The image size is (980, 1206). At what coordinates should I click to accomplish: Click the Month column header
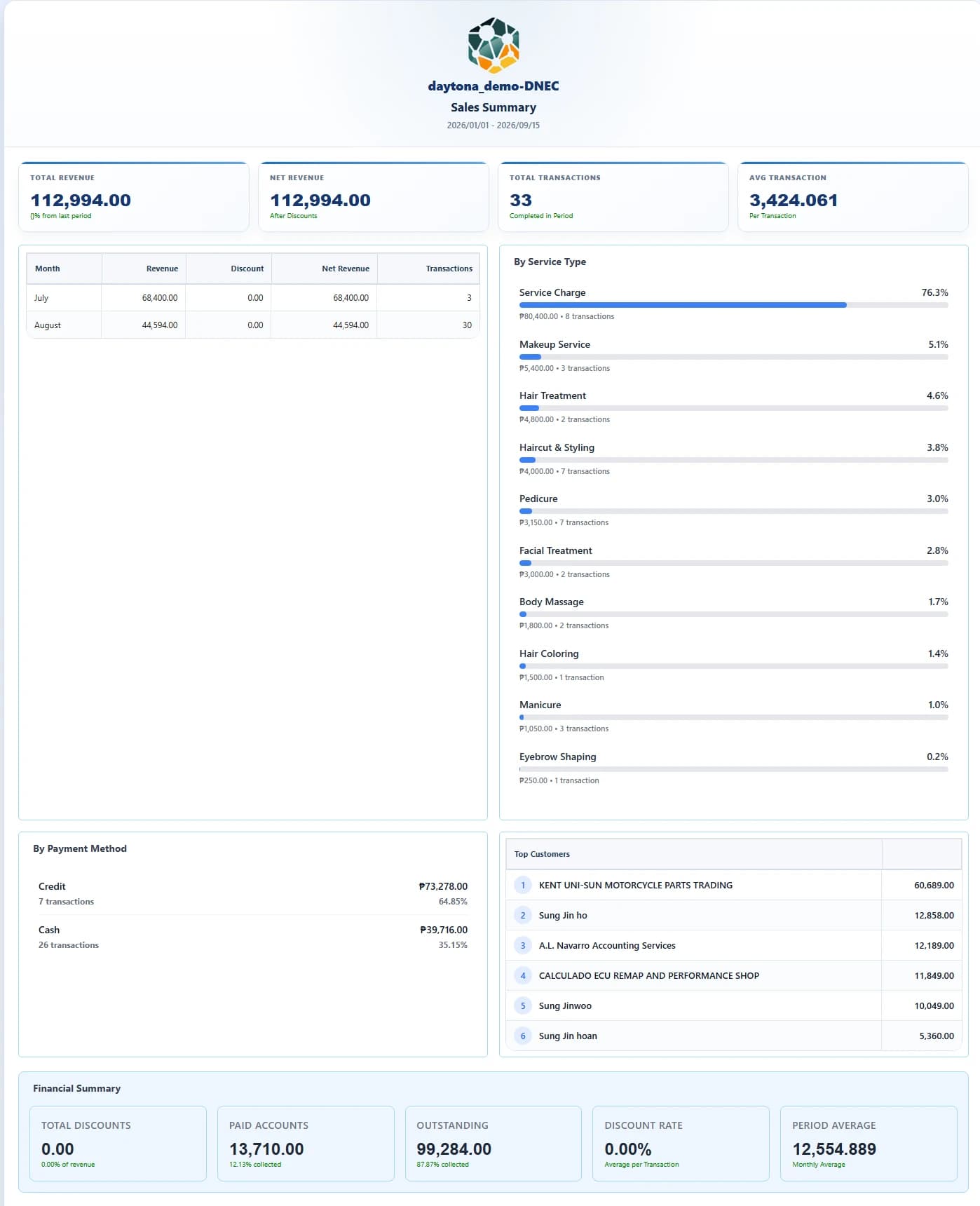[64, 269]
